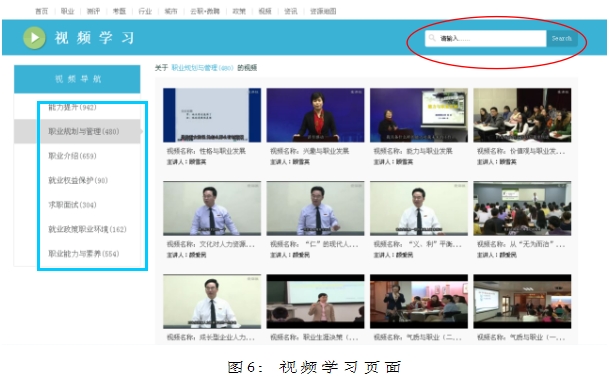Select 职业能力与素养(554) category
The width and height of the screenshot is (609, 377).
pyautogui.click(x=84, y=254)
